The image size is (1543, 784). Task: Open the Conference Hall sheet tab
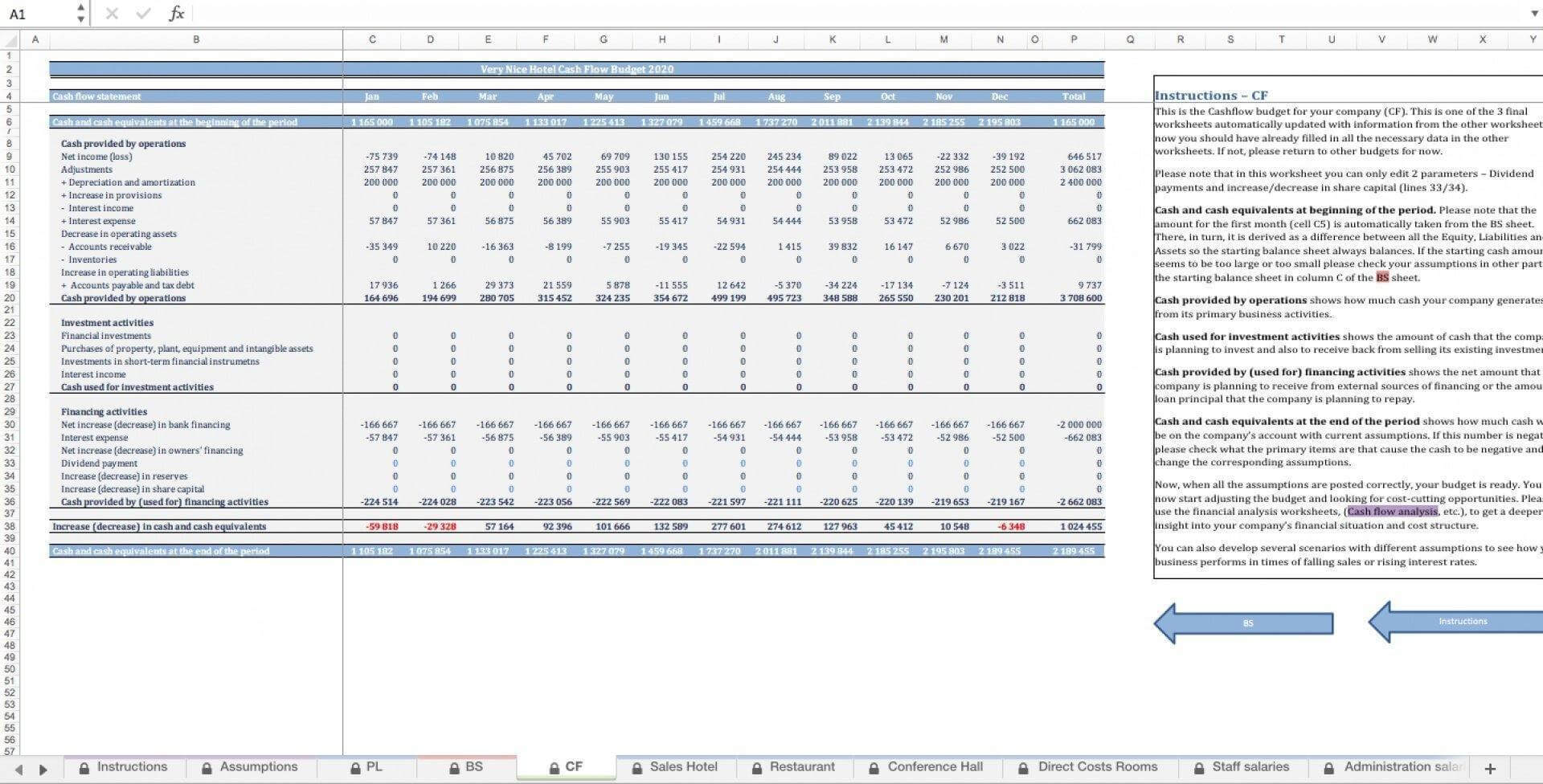point(927,767)
